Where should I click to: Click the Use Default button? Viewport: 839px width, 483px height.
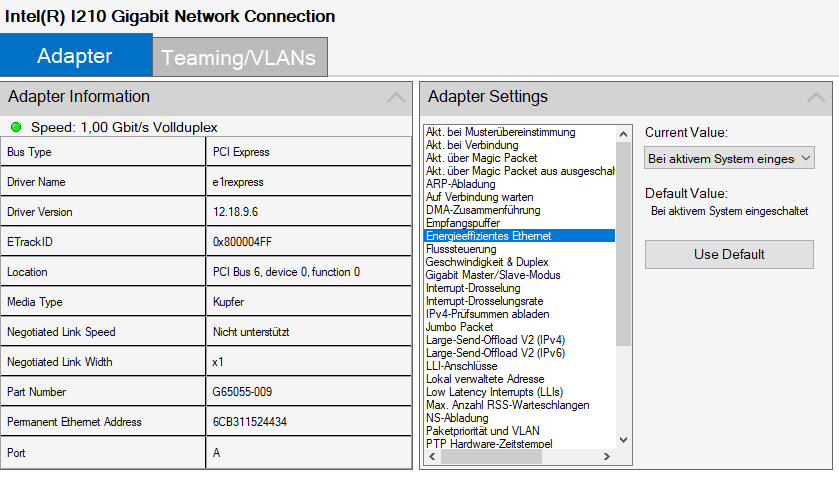729,254
